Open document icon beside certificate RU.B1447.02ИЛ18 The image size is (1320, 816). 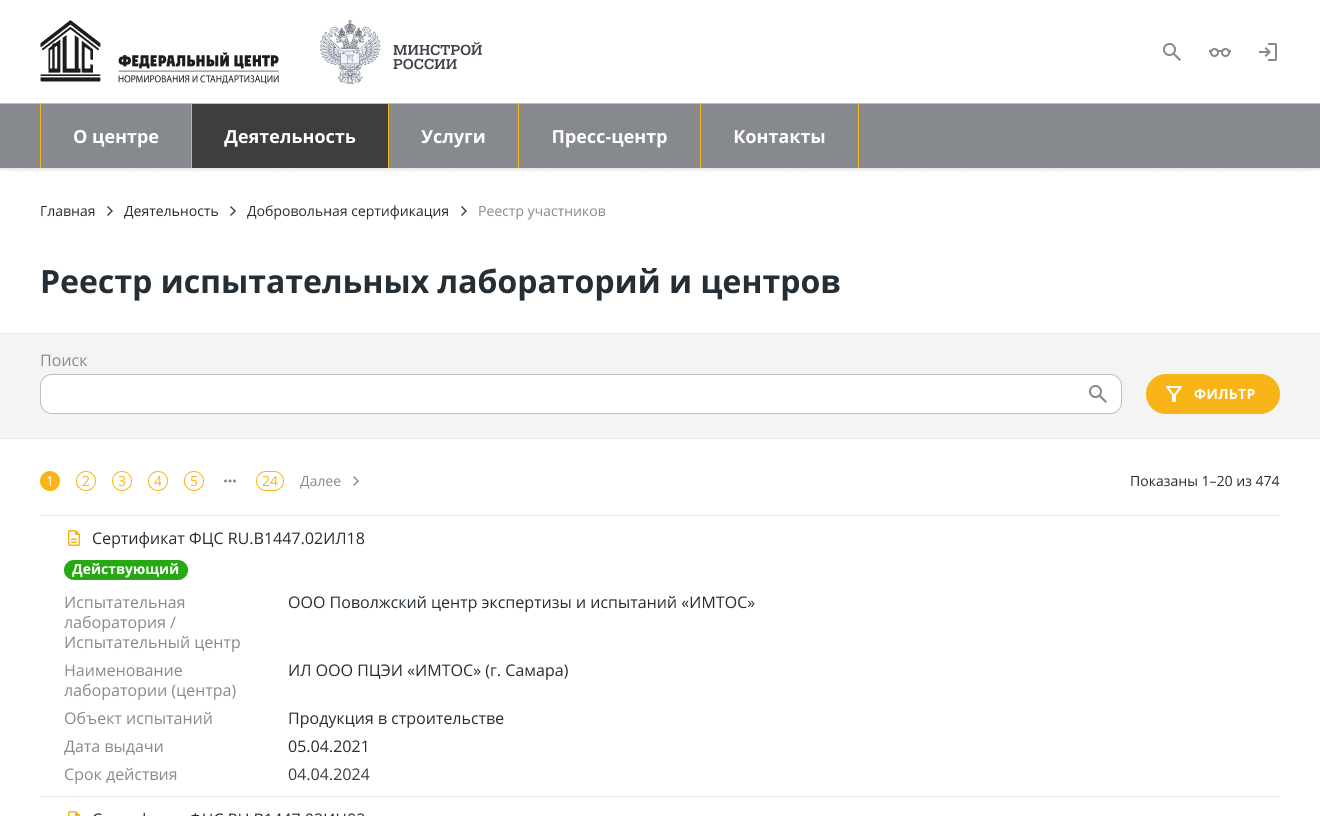(74, 538)
